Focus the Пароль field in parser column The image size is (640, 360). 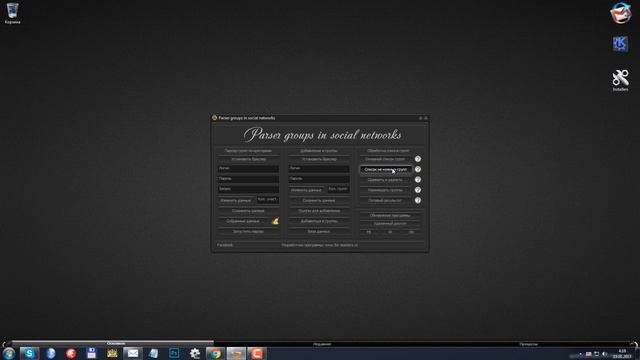pyautogui.click(x=248, y=179)
